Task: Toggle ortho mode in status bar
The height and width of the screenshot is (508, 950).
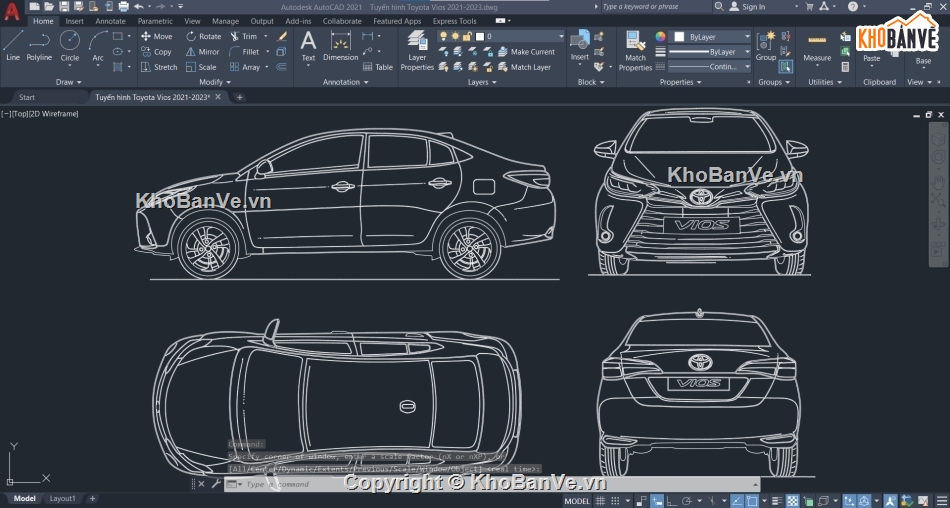Action: 671,500
